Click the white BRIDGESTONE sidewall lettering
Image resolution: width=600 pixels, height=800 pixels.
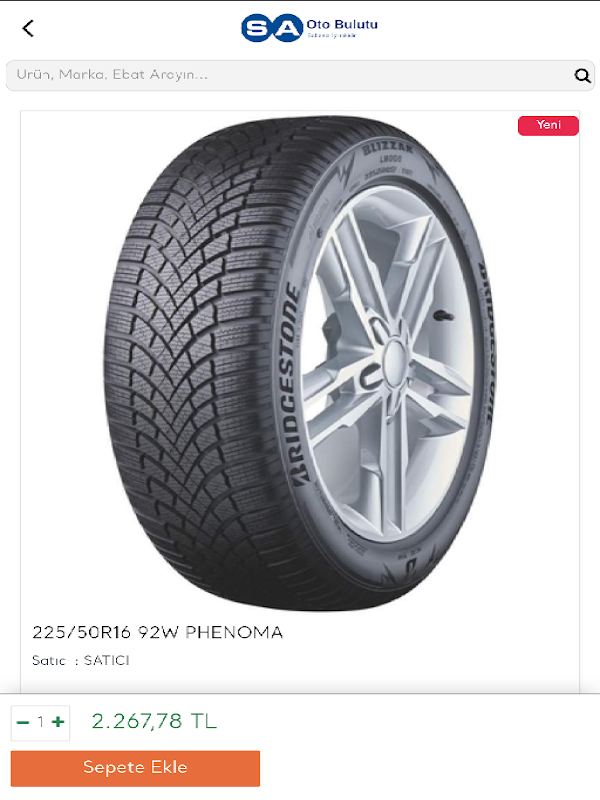pos(296,383)
